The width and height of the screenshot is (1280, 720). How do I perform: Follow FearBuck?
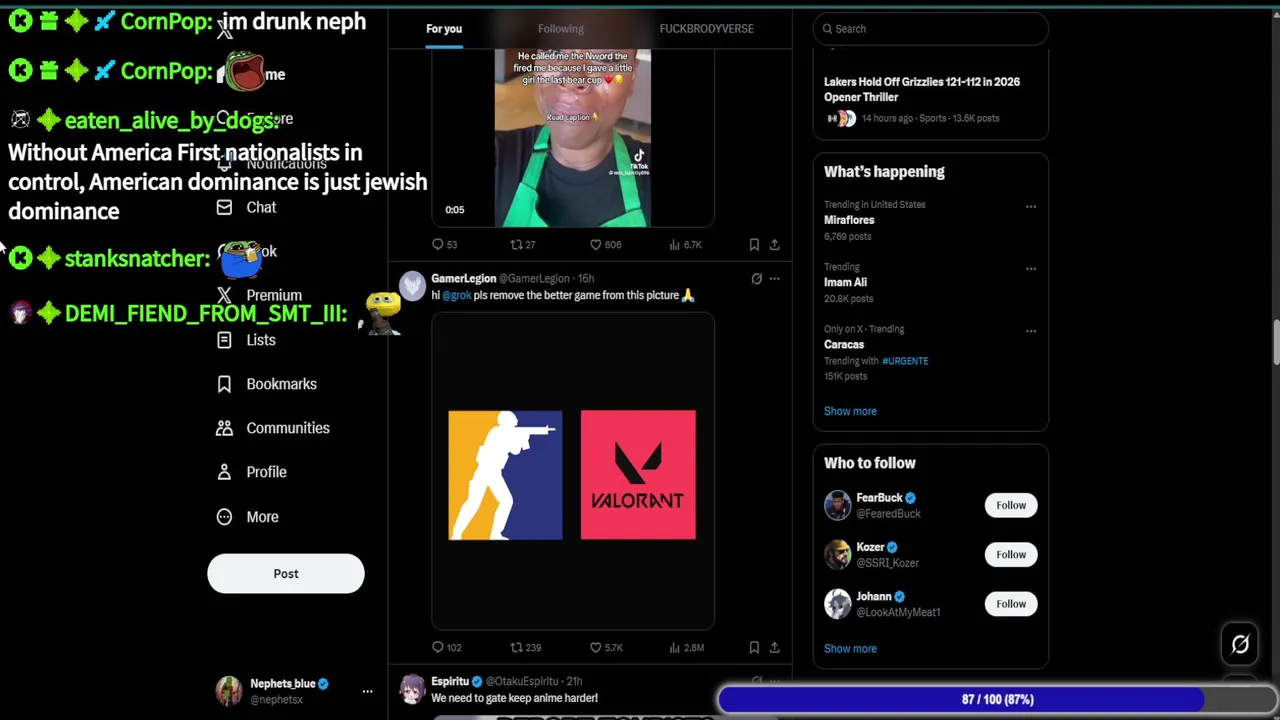[x=1011, y=505]
